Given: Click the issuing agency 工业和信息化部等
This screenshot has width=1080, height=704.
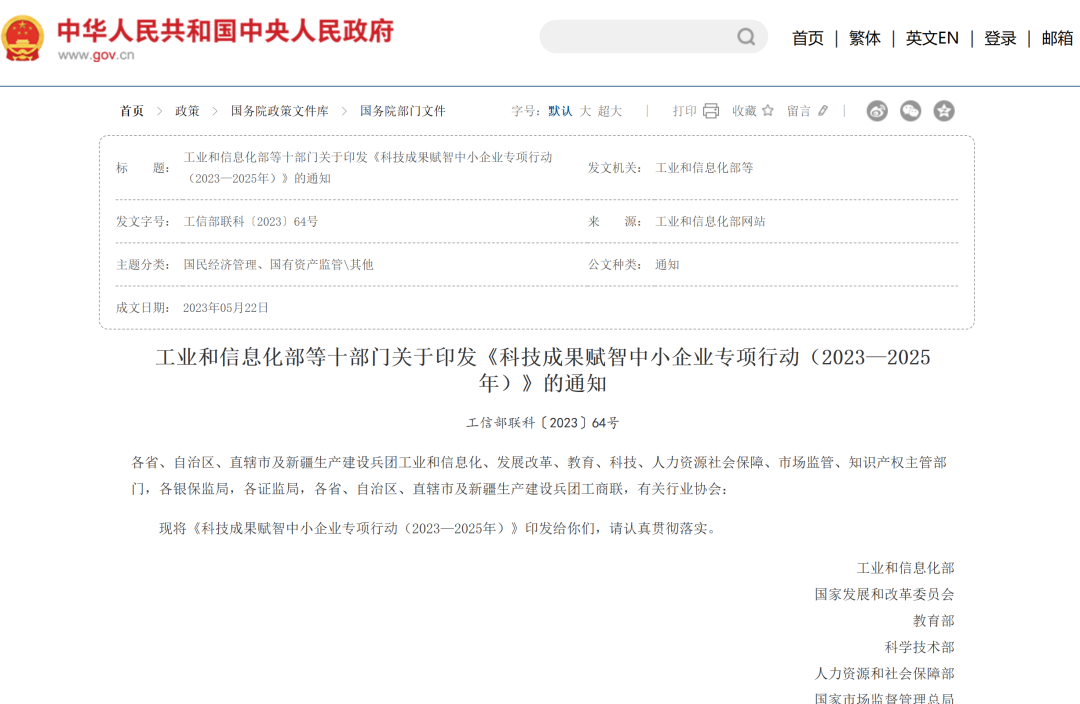Looking at the screenshot, I should pos(704,168).
